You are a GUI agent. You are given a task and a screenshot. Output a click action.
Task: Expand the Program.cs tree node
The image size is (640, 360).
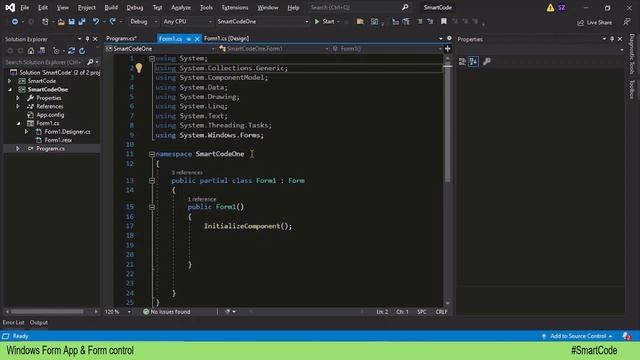[x=18, y=149]
